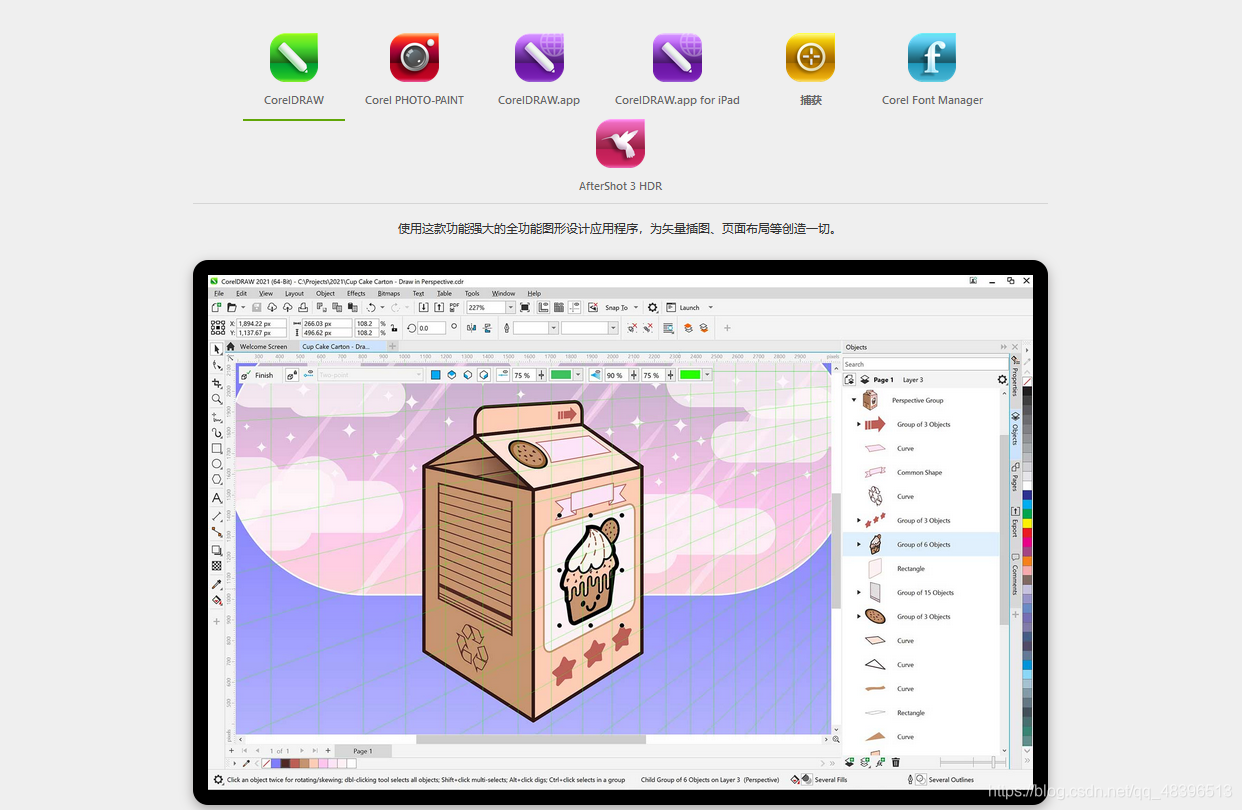Open the Effects menu
Image resolution: width=1242 pixels, height=810 pixels.
click(x=356, y=293)
